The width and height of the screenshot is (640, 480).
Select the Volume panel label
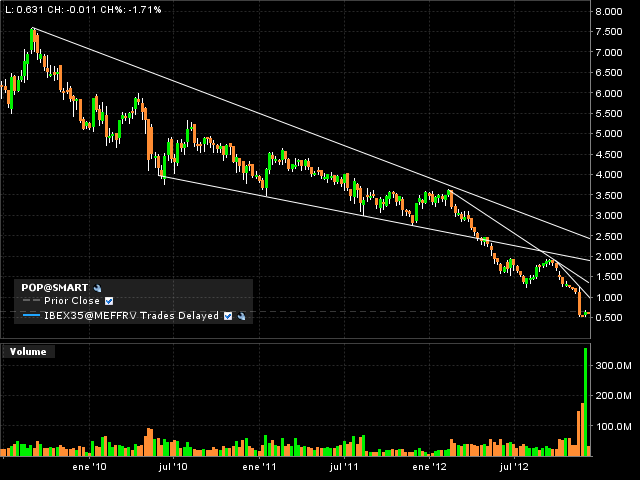(x=28, y=351)
